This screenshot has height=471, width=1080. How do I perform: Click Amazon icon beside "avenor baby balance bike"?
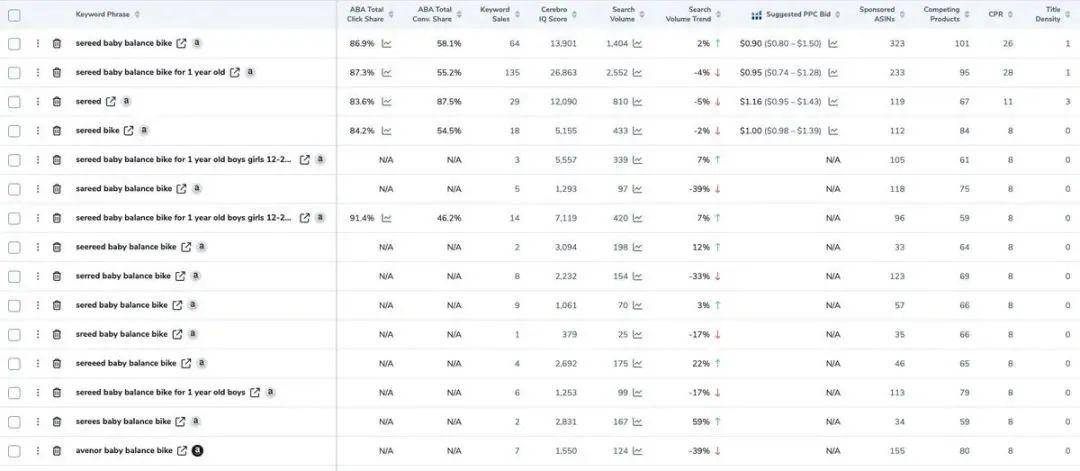197,451
